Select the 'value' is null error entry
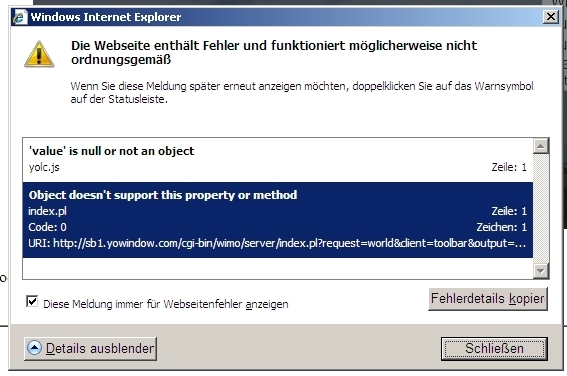 278,159
